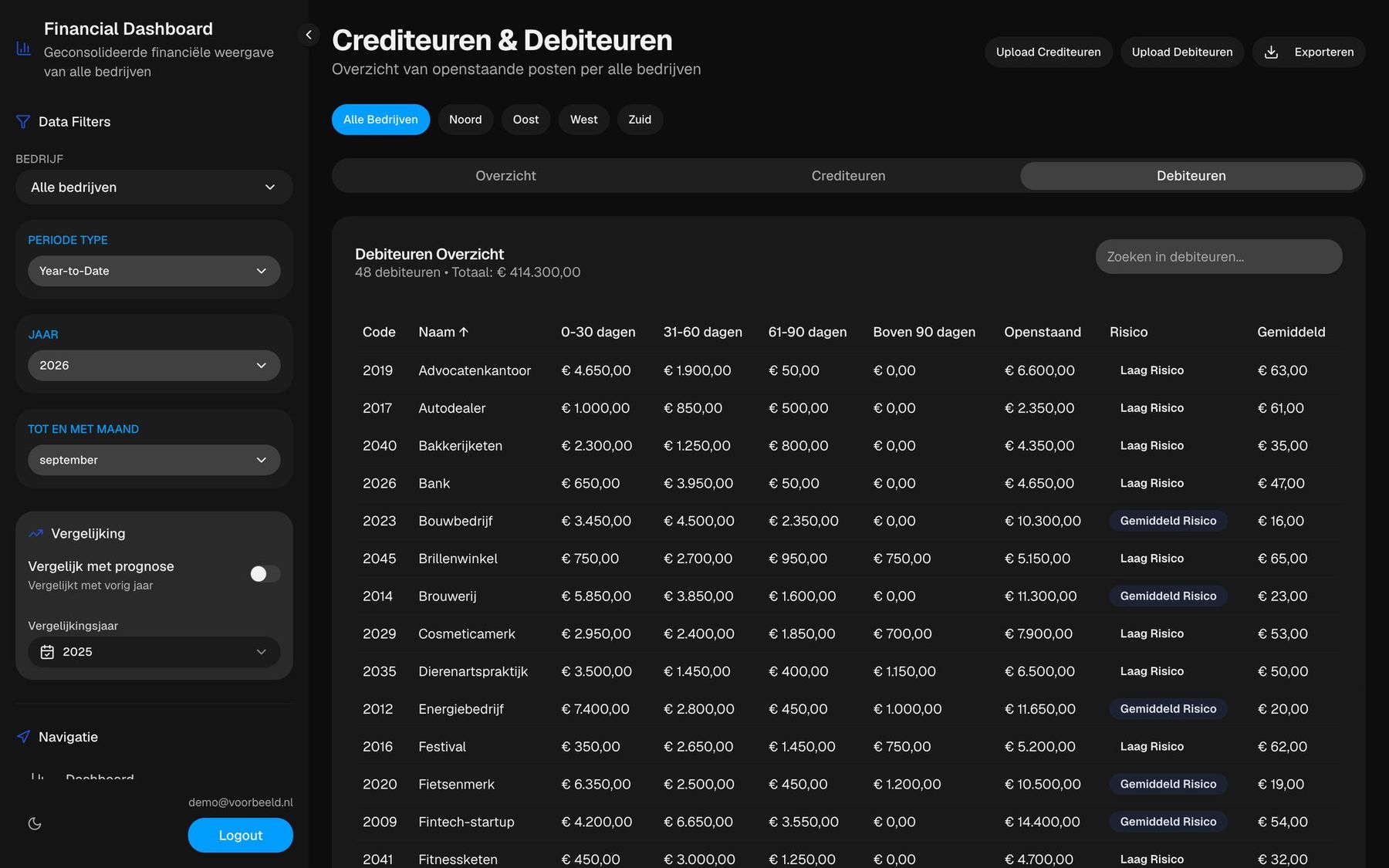Sort by 31-60 dagen column header
Screen dimensions: 1389x868
click(702, 332)
